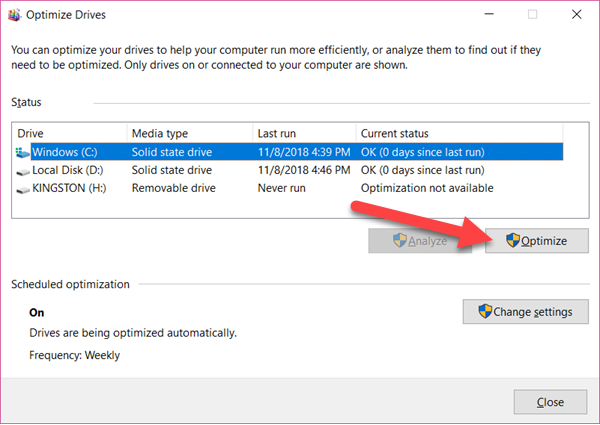The height and width of the screenshot is (425, 600).
Task: Click the bold On scheduled status text
Action: [37, 313]
